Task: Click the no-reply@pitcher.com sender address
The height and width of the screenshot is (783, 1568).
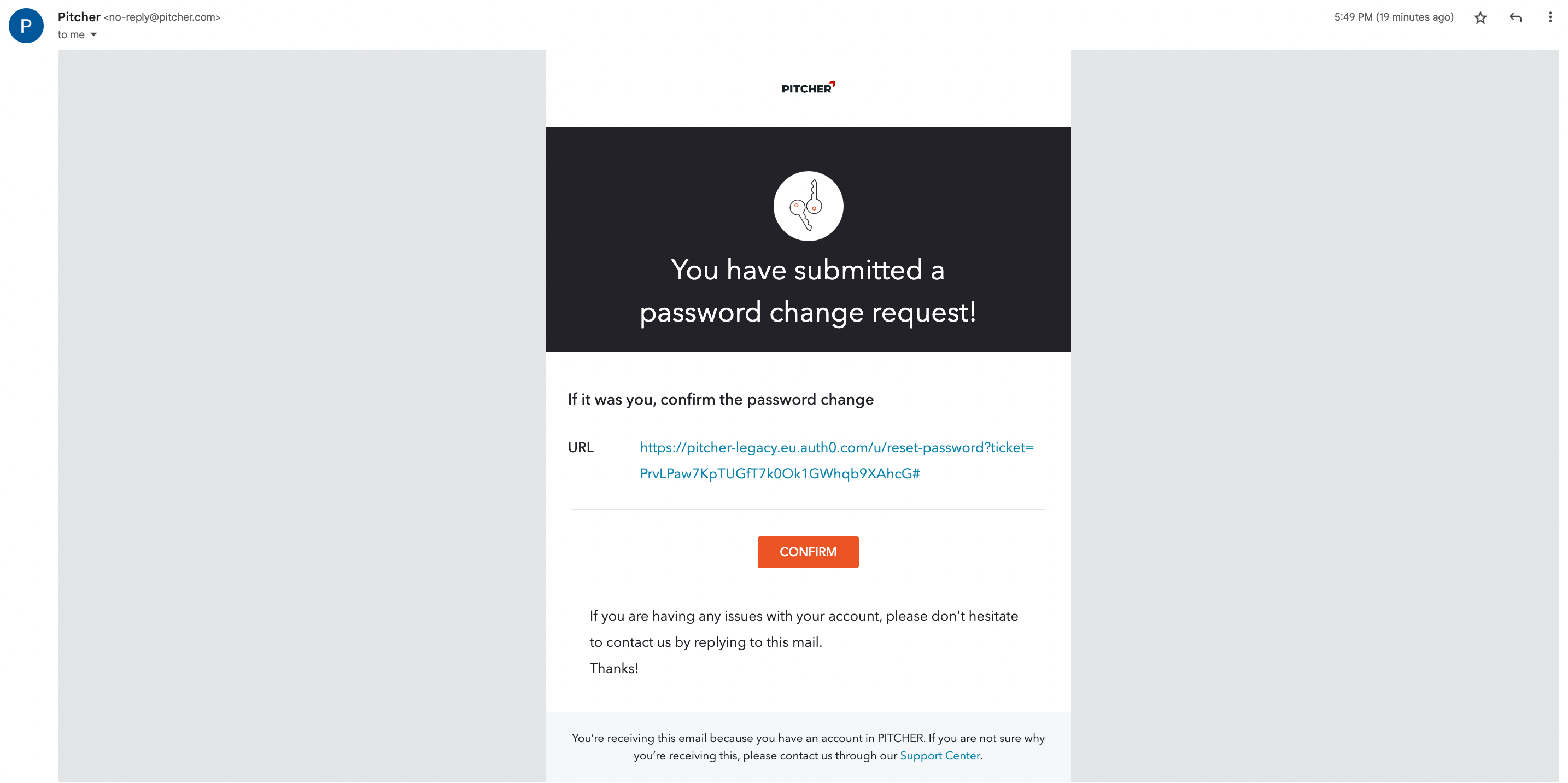Action: pos(162,17)
